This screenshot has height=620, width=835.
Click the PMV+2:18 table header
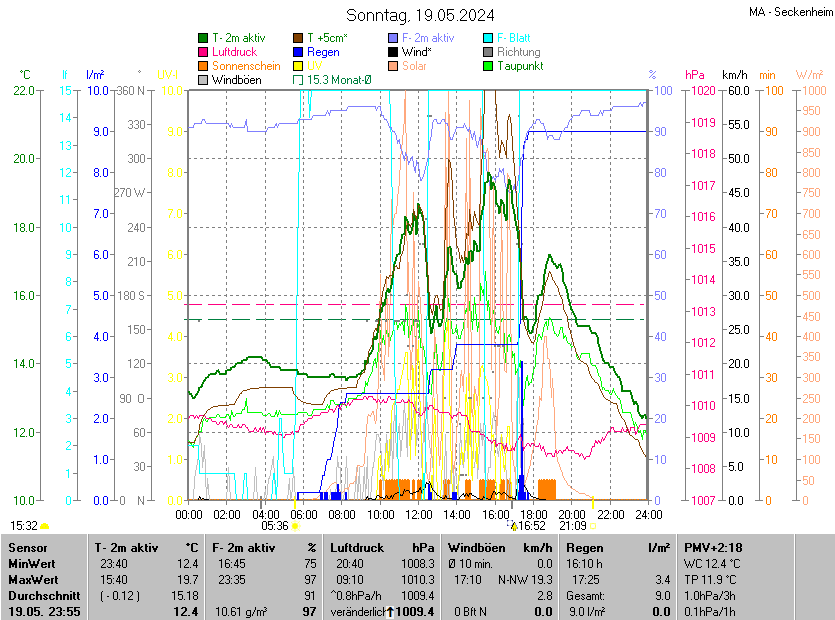click(x=712, y=548)
